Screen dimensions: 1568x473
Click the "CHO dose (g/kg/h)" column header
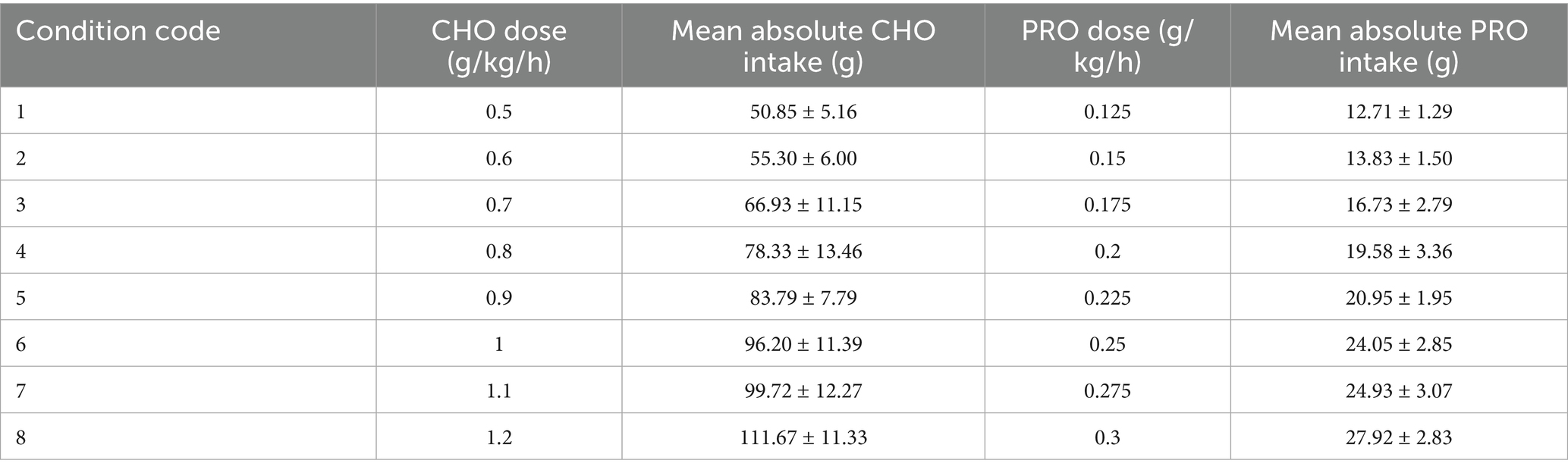tap(498, 45)
